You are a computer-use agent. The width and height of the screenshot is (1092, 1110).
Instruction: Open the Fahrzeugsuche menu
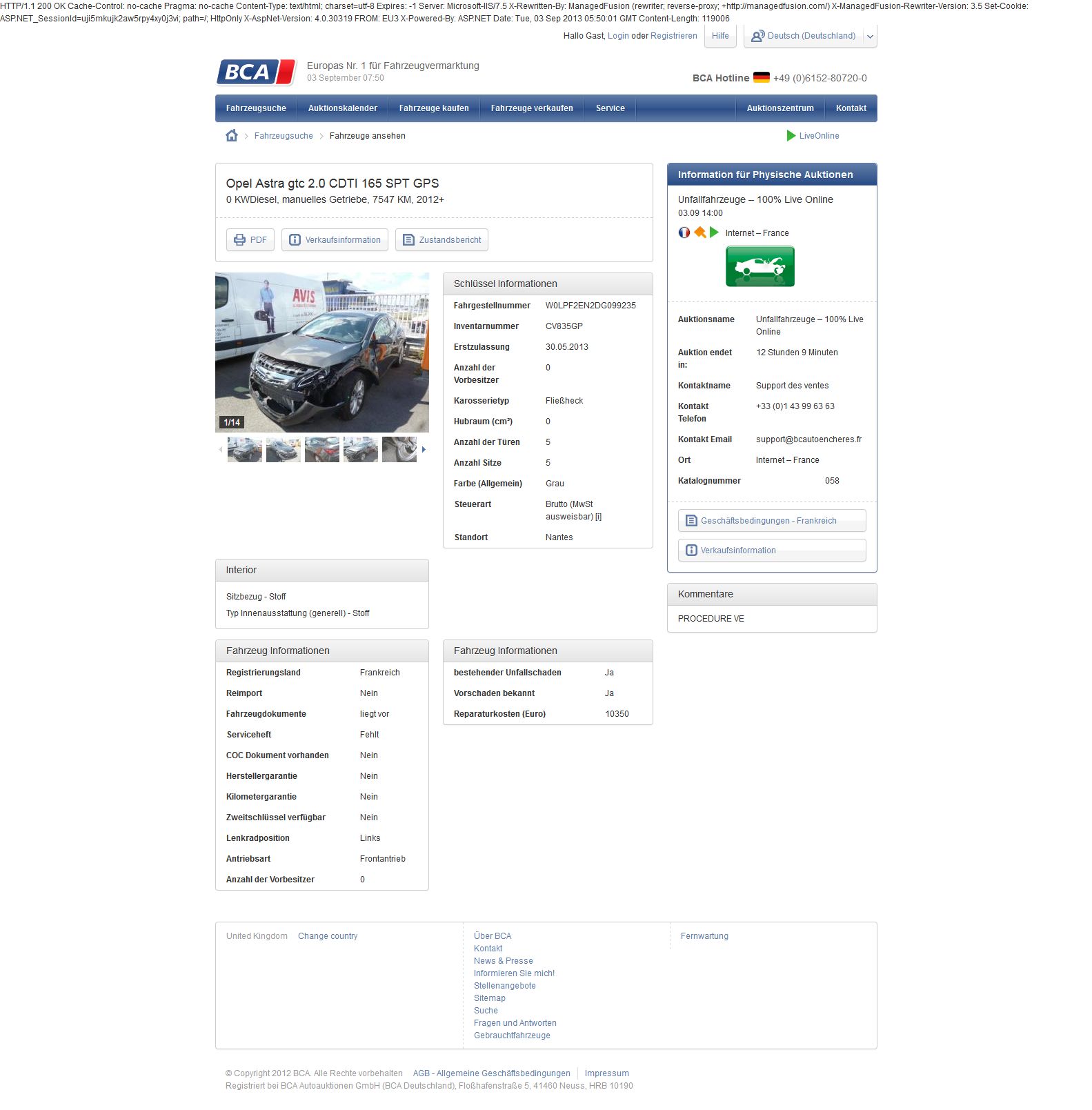point(256,108)
